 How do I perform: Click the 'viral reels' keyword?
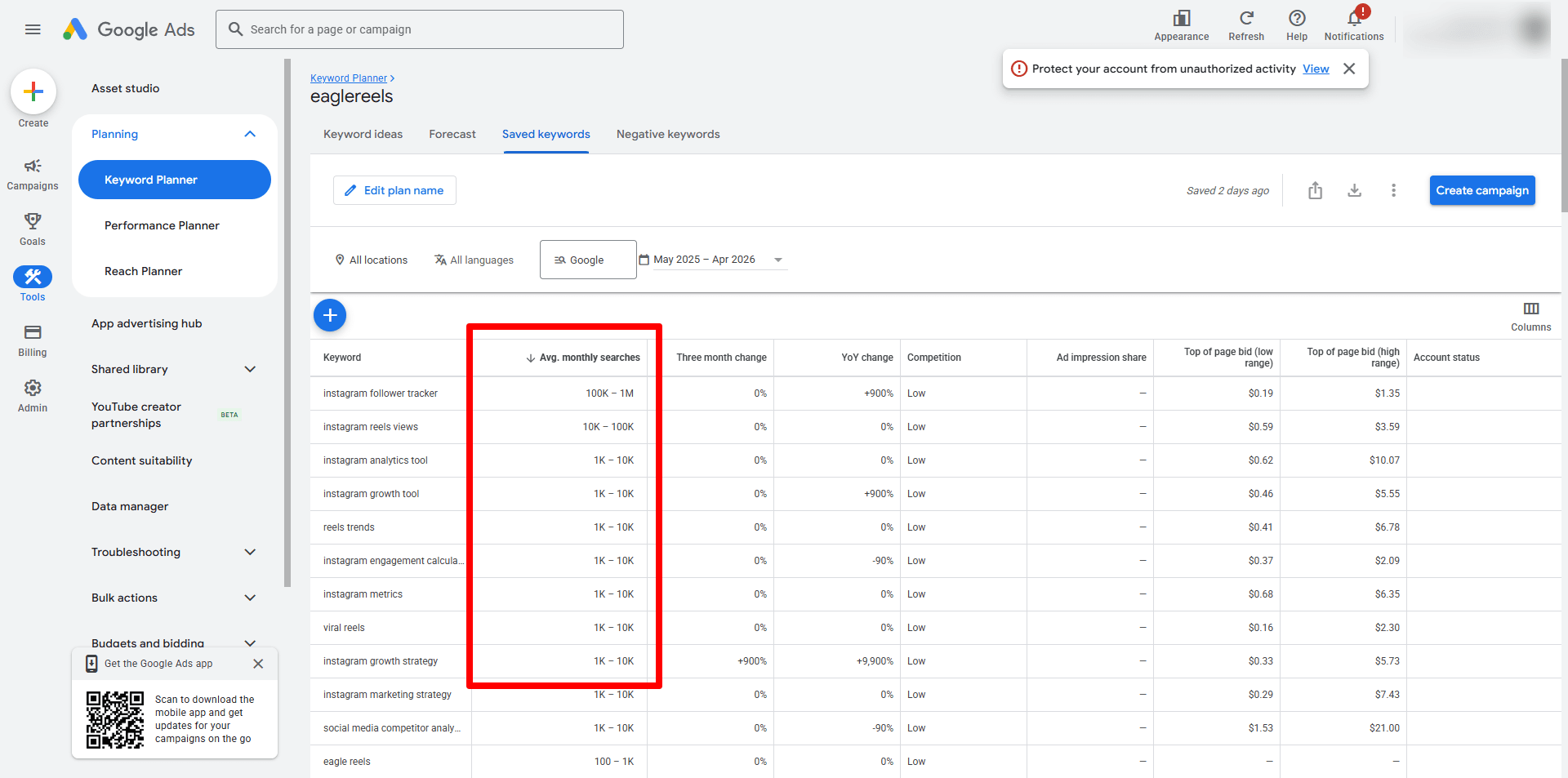coord(344,628)
